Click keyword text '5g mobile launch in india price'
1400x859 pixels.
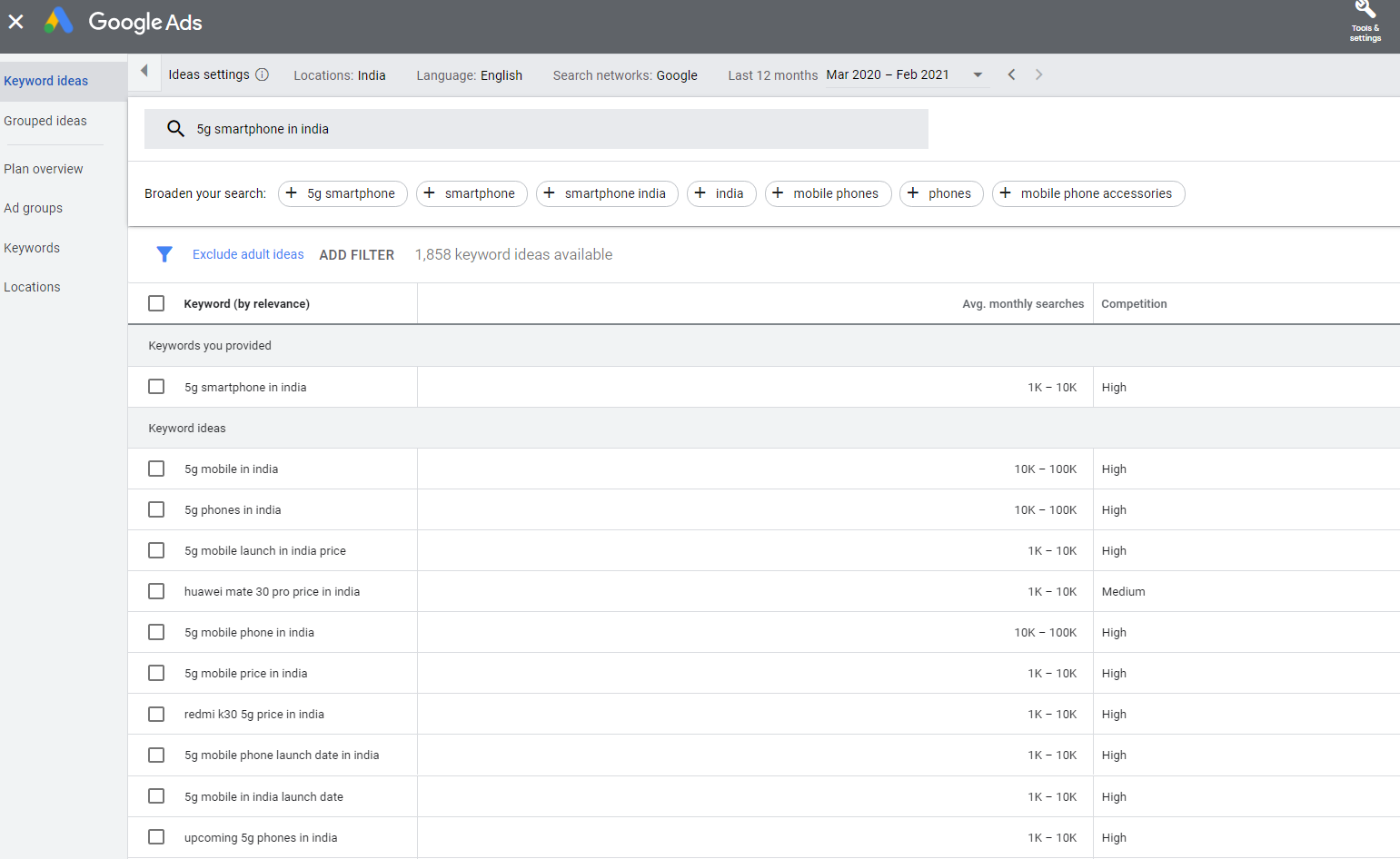pos(265,550)
